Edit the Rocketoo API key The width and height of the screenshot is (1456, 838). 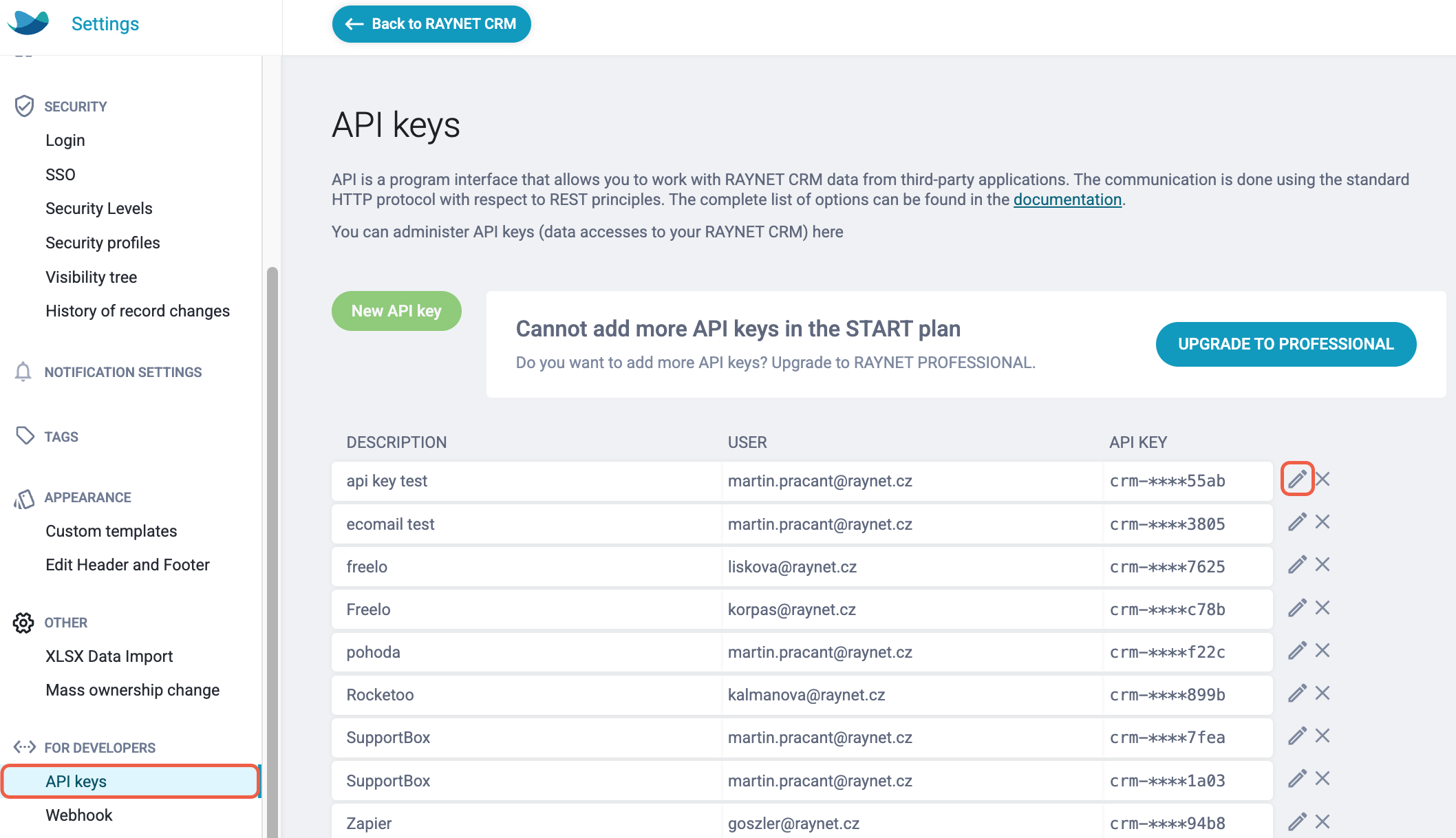[1297, 694]
